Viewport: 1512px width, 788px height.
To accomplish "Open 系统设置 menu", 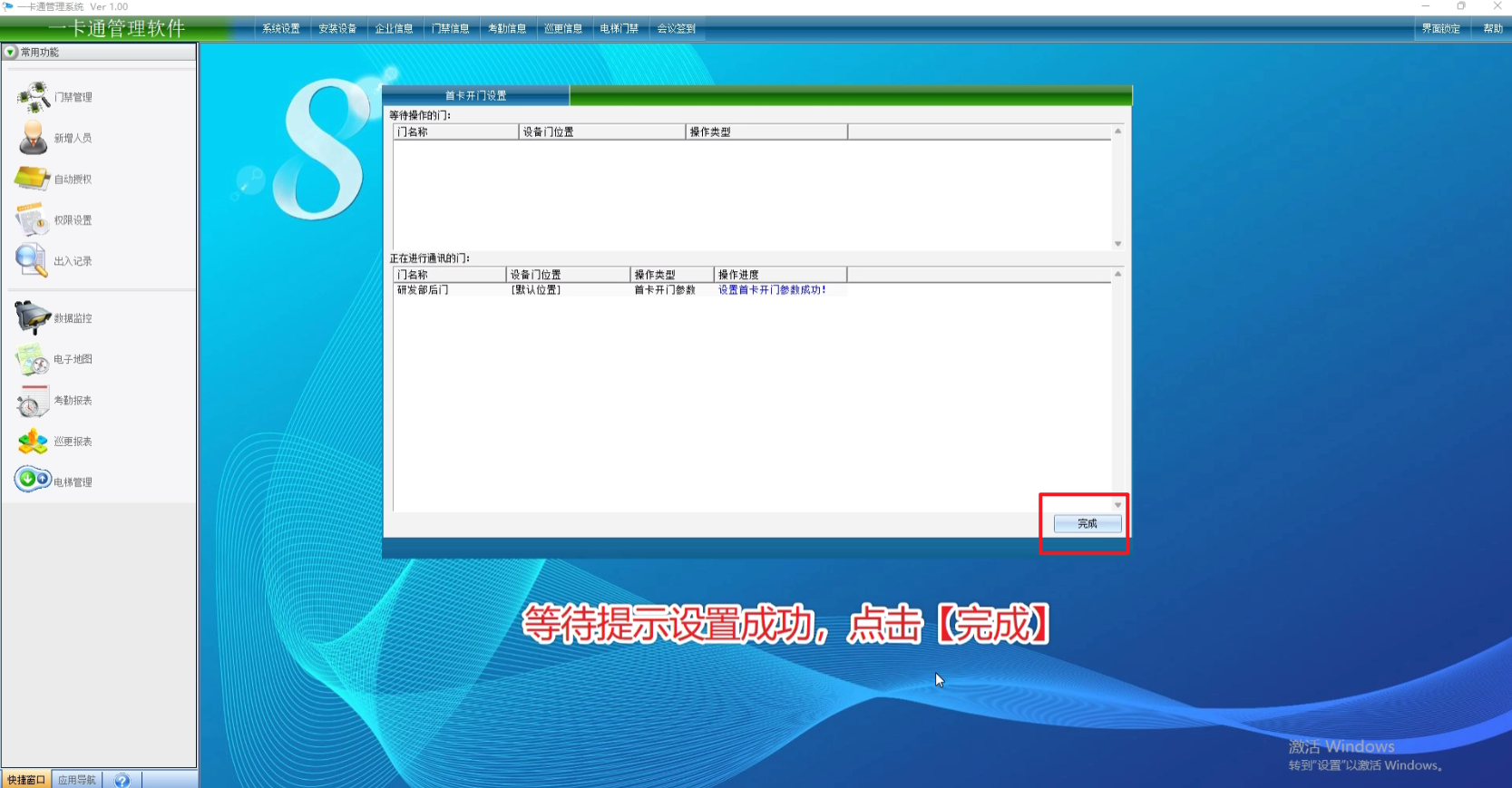I will (x=281, y=28).
